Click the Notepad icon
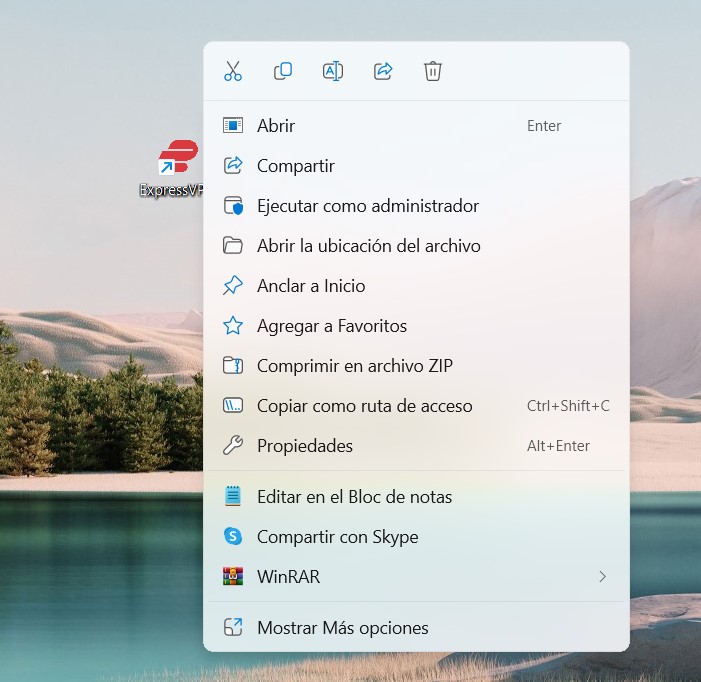The width and height of the screenshot is (701, 682). point(233,497)
